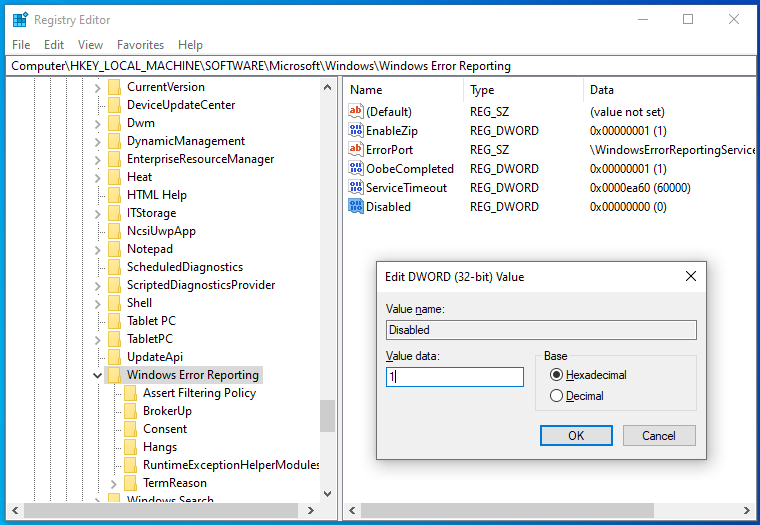The width and height of the screenshot is (760, 525).
Task: Click the DWORD icon beside OobeCompleted
Action: click(355, 168)
